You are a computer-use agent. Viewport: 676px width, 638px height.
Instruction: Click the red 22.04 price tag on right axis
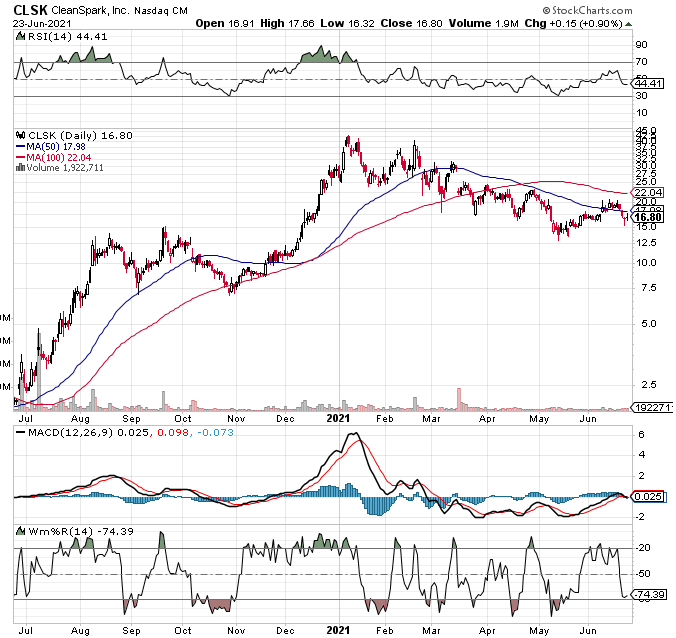(x=648, y=192)
